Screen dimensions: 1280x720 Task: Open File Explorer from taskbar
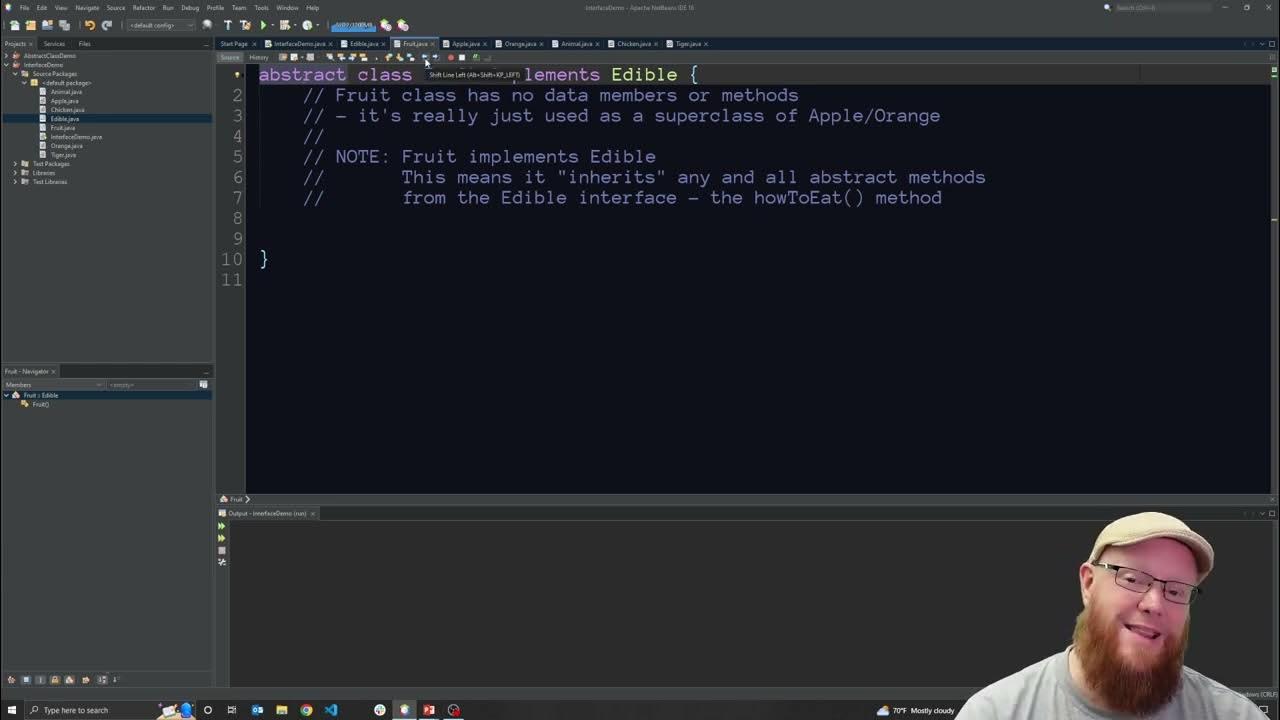point(282,710)
